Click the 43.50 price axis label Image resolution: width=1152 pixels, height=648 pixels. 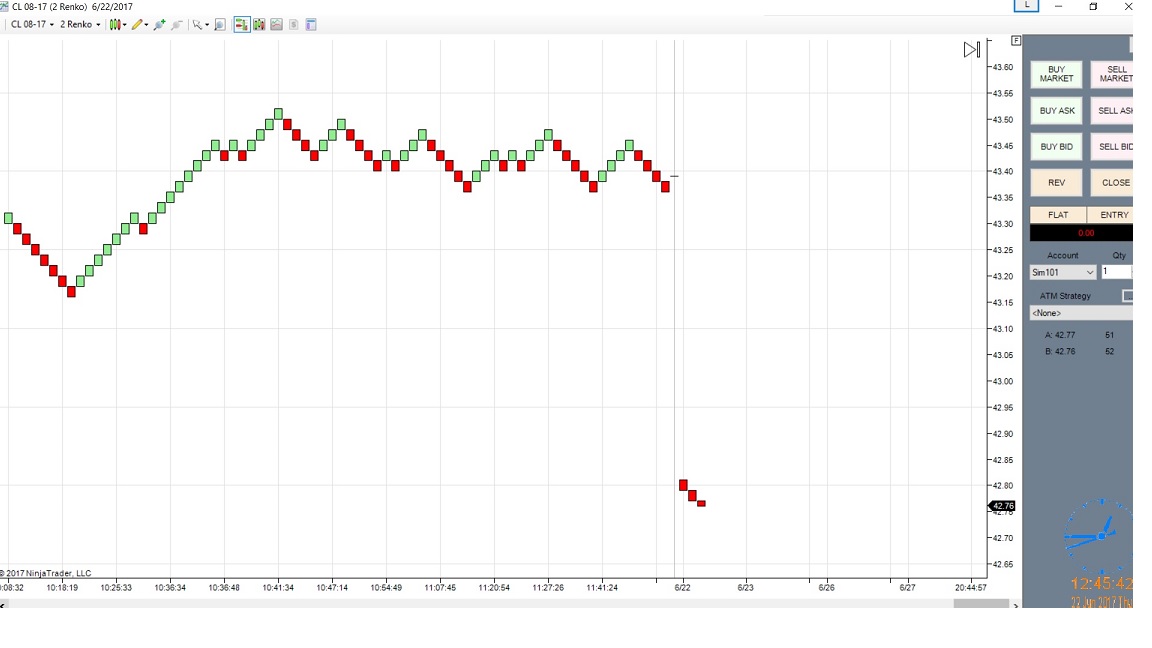(x=1003, y=120)
